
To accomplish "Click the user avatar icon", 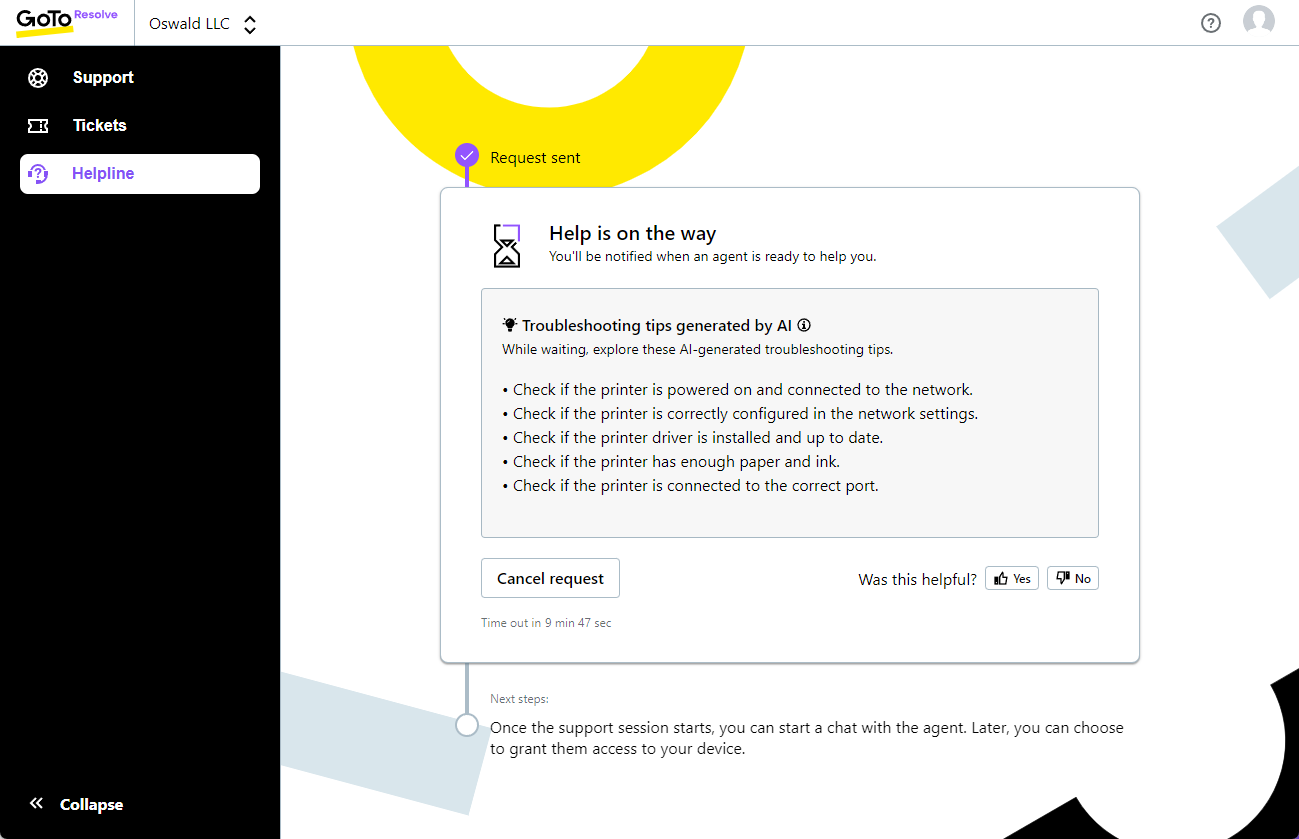I will click(x=1259, y=20).
